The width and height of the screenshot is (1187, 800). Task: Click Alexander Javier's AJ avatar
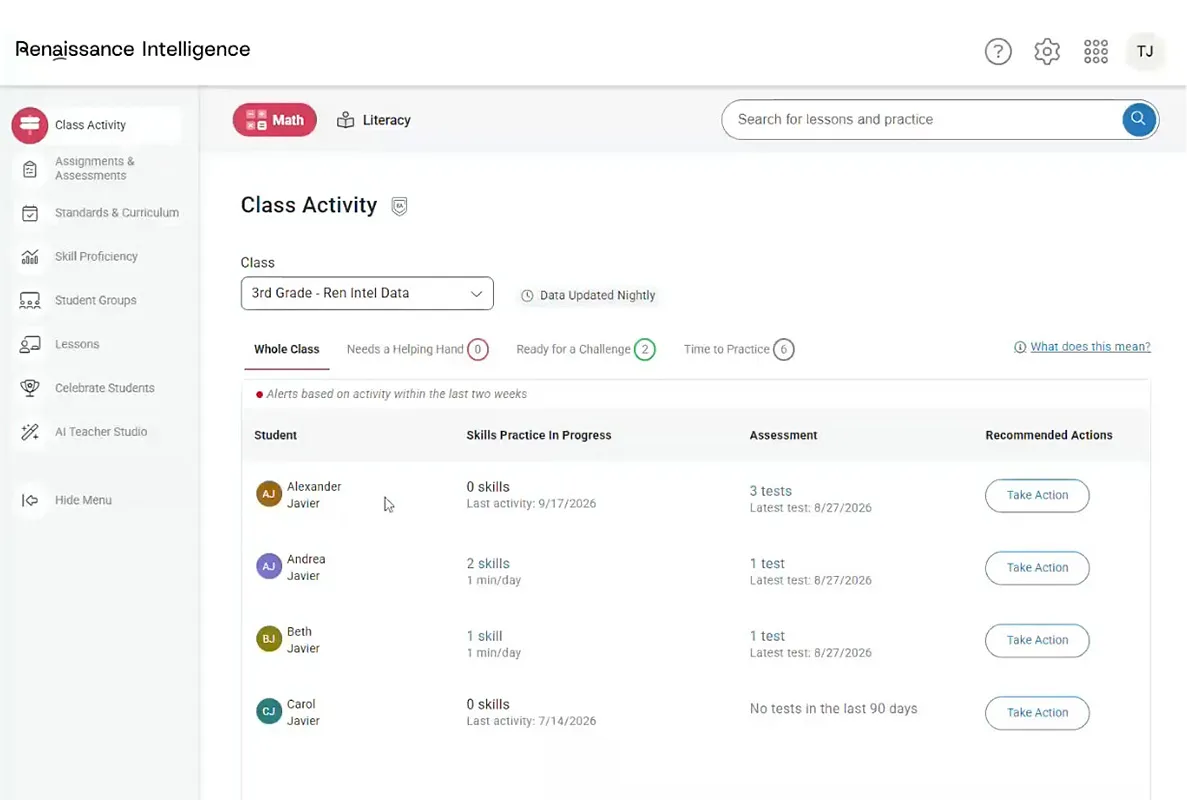[269, 494]
